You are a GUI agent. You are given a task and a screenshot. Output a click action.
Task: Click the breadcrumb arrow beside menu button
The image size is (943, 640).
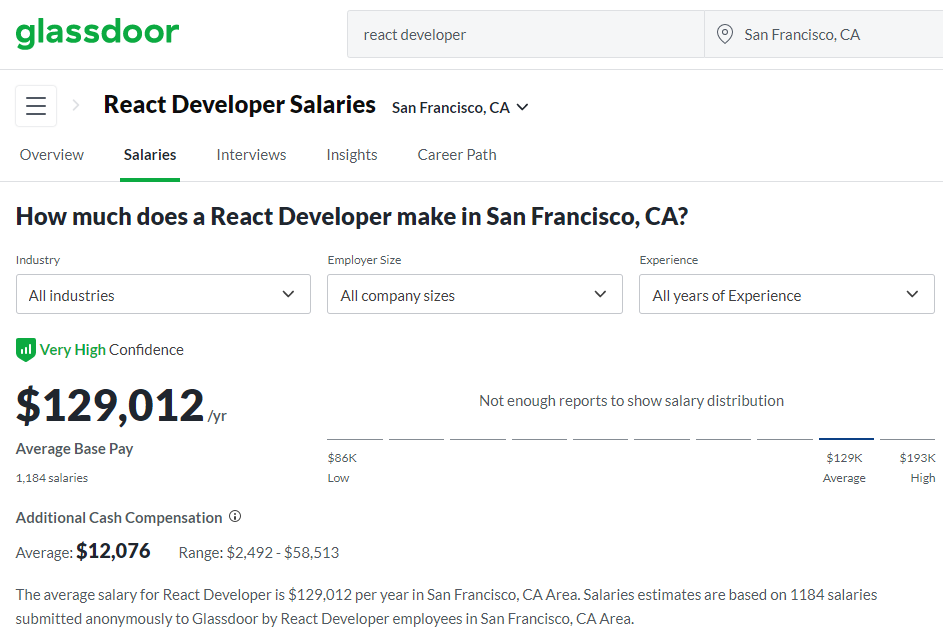[76, 105]
